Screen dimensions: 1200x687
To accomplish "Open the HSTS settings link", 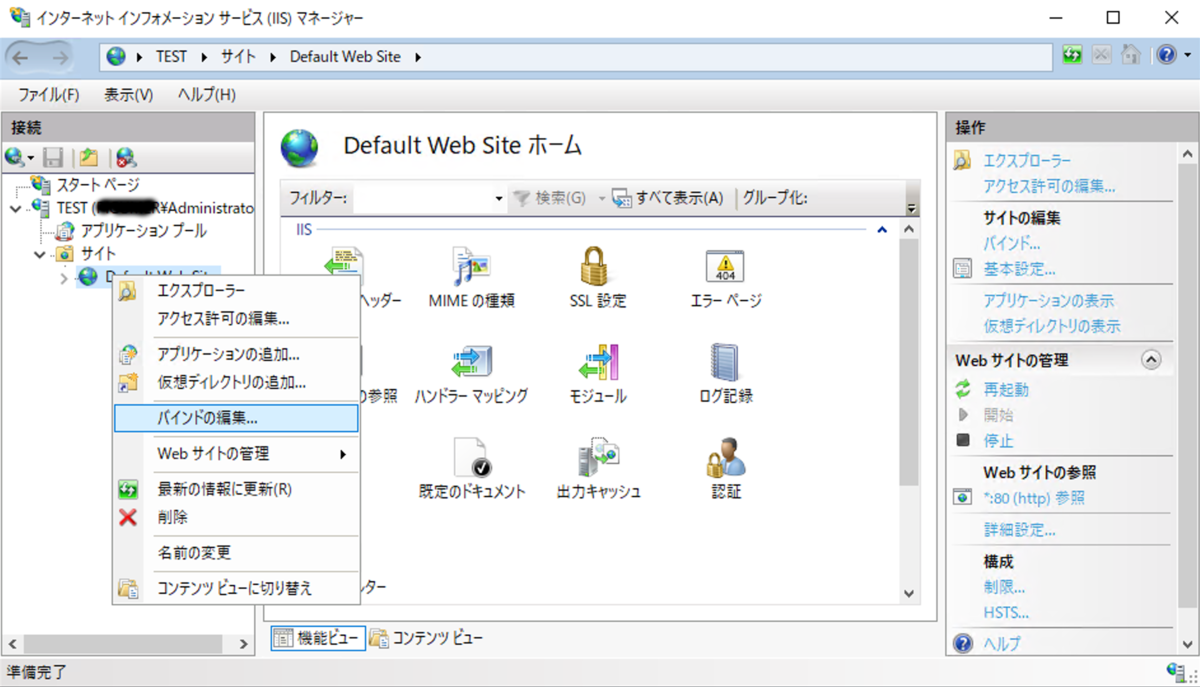I will tap(1003, 612).
